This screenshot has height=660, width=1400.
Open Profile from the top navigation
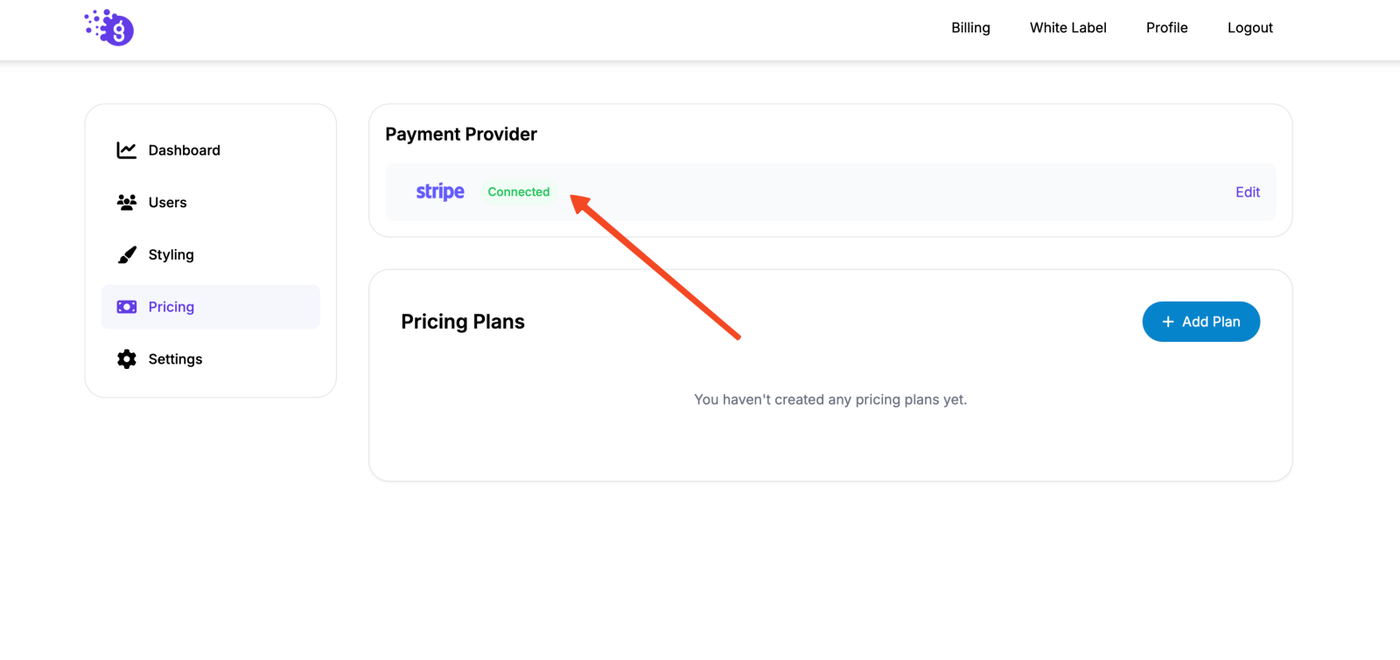pyautogui.click(x=1166, y=28)
